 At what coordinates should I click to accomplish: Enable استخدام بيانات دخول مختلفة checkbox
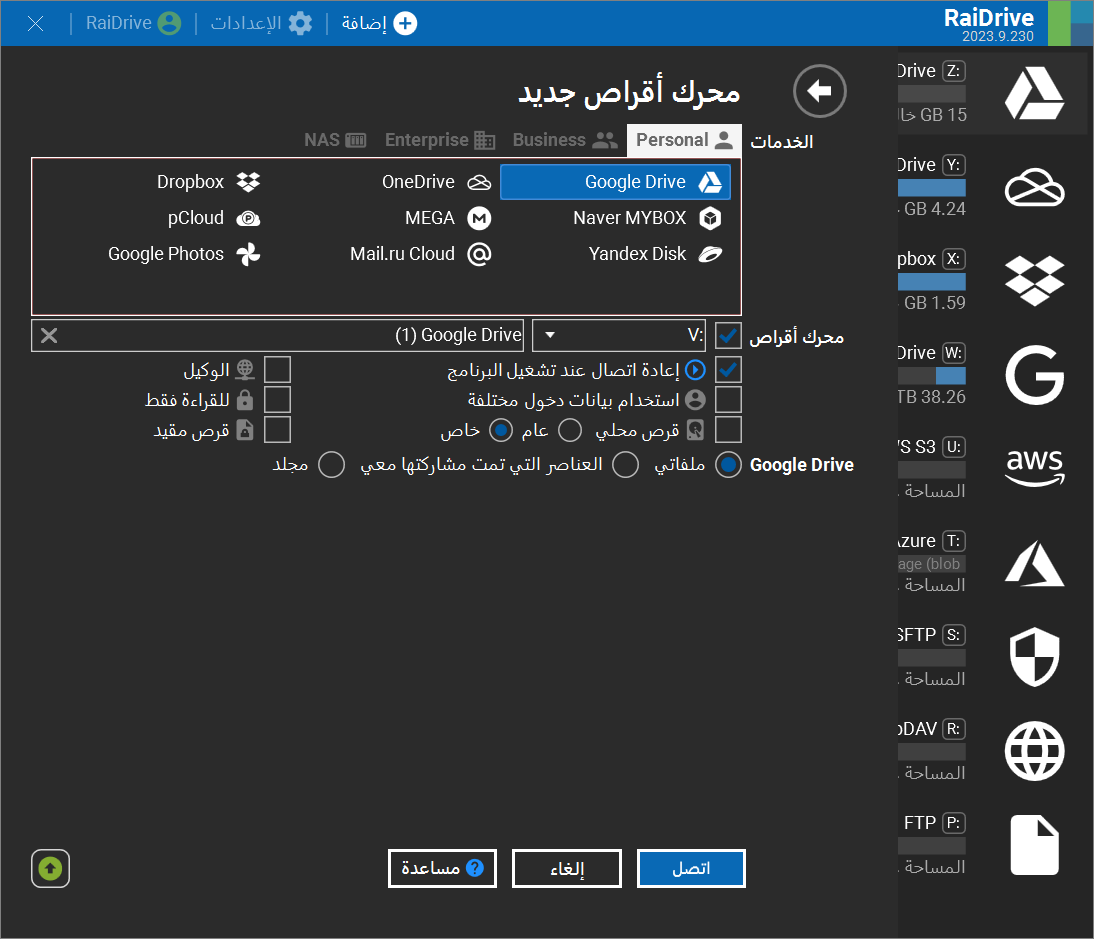728,400
